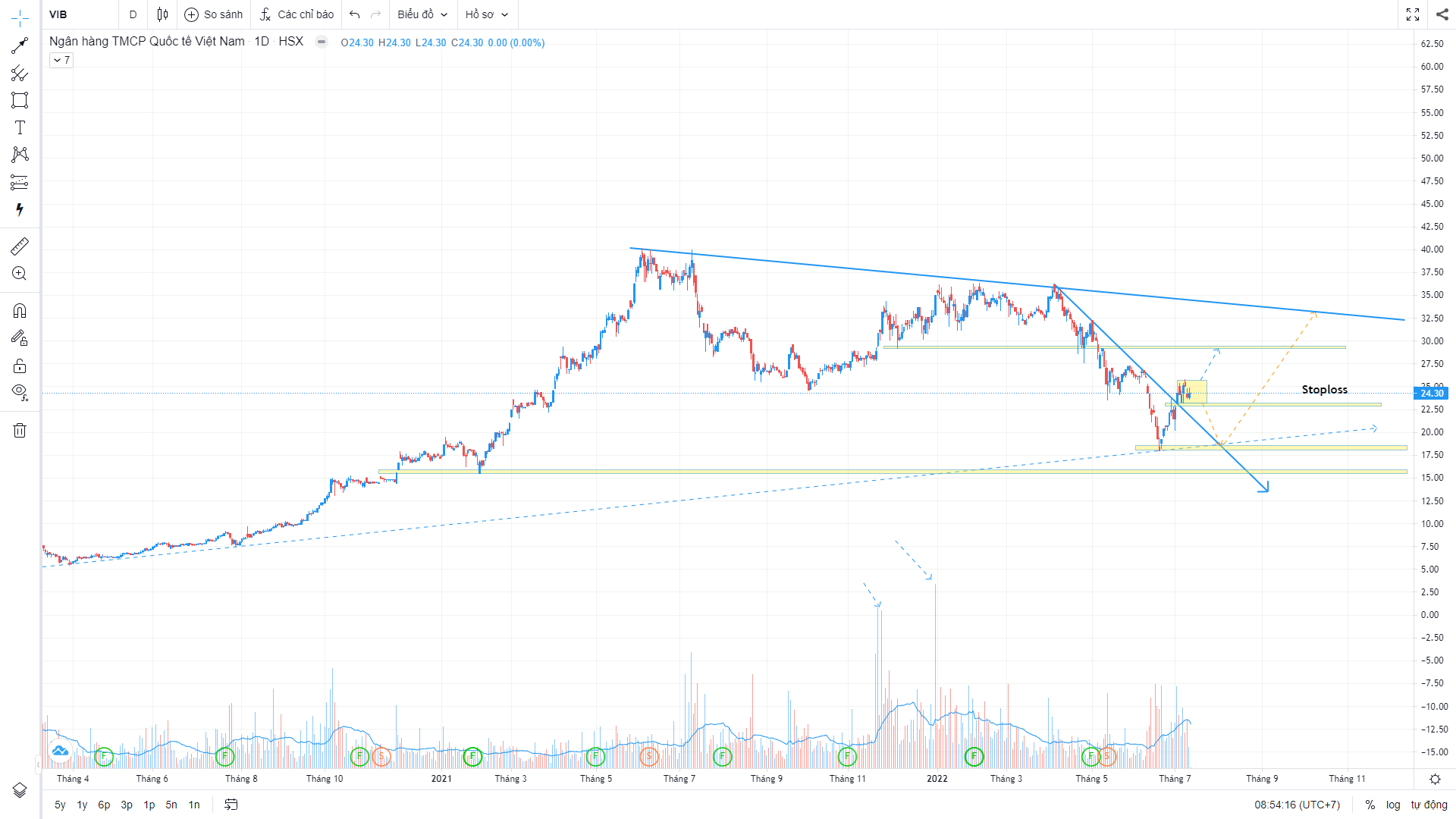Expand the left toolbar collapse arrow
The width and height of the screenshot is (1456, 819).
pyautogui.click(x=38, y=764)
